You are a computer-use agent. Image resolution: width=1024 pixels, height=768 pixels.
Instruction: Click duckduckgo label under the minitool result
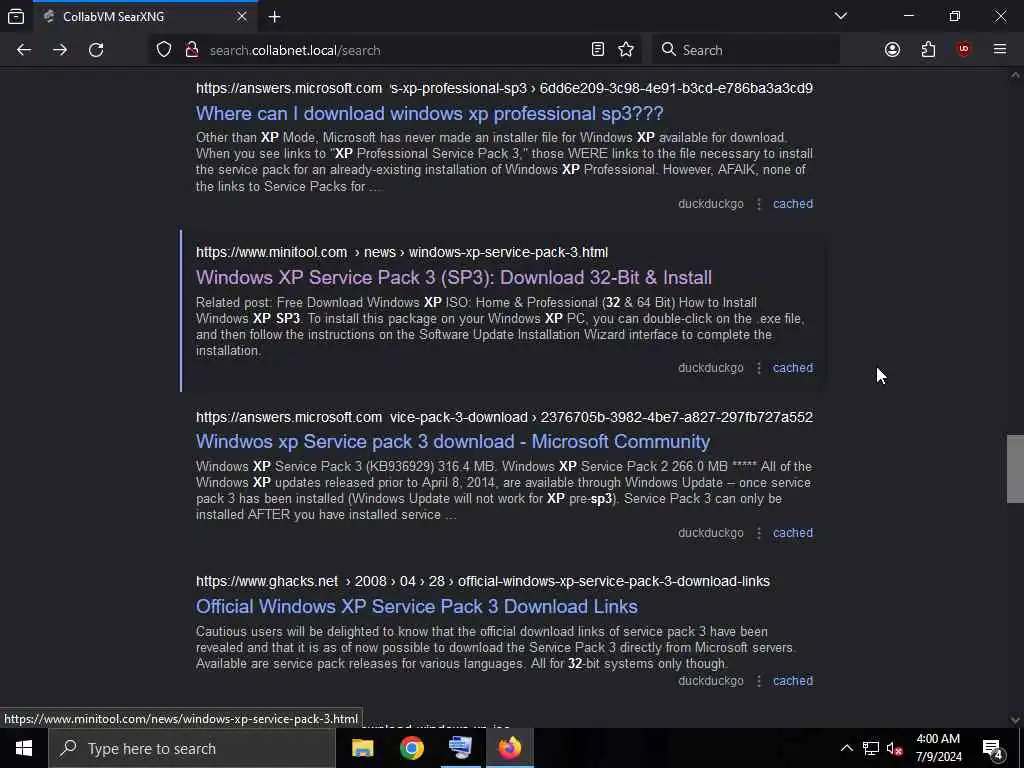click(x=711, y=368)
